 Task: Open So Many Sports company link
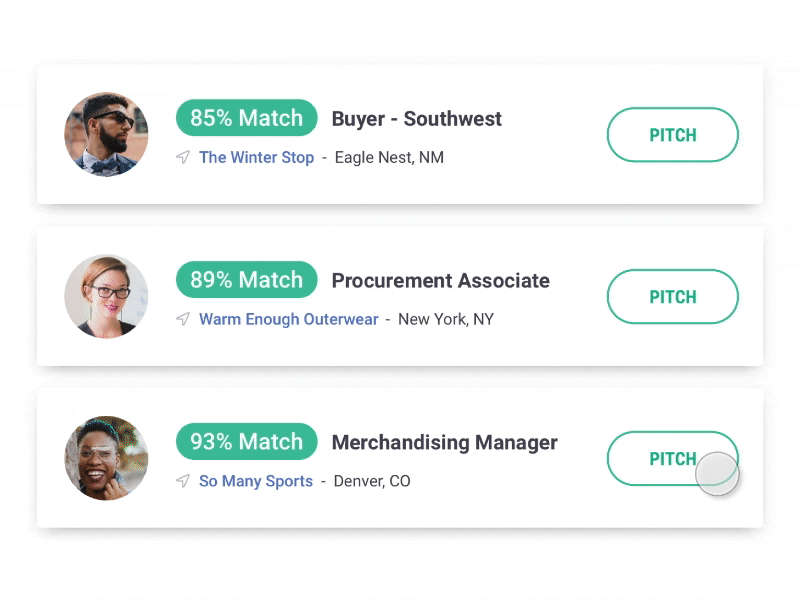click(255, 481)
